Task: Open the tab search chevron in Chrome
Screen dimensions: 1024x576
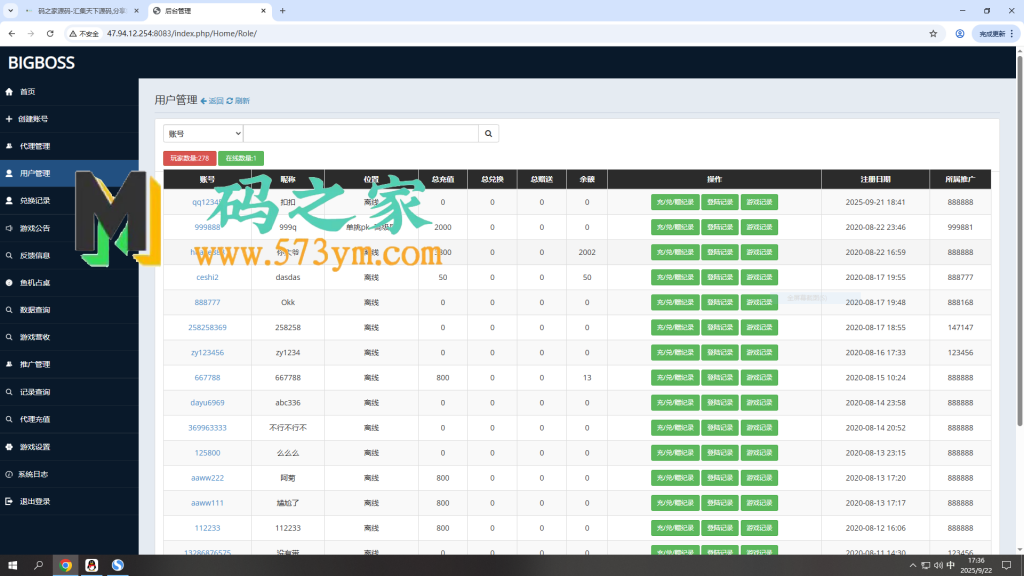Action: [x=10, y=10]
